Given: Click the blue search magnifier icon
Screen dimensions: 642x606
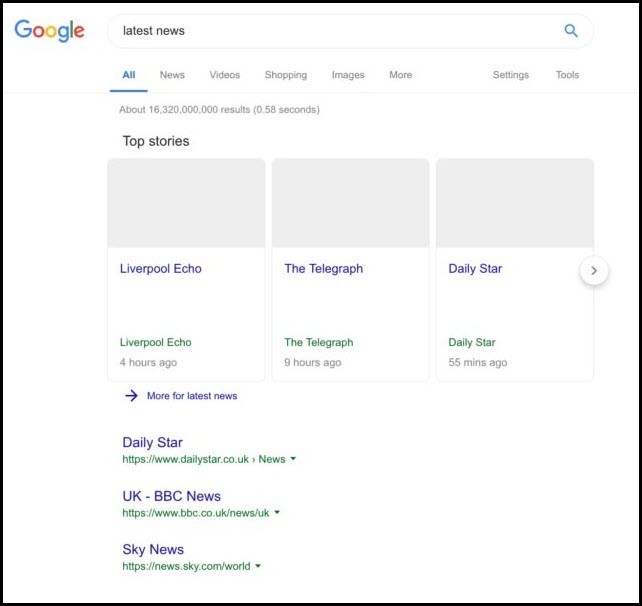Looking at the screenshot, I should (x=571, y=31).
